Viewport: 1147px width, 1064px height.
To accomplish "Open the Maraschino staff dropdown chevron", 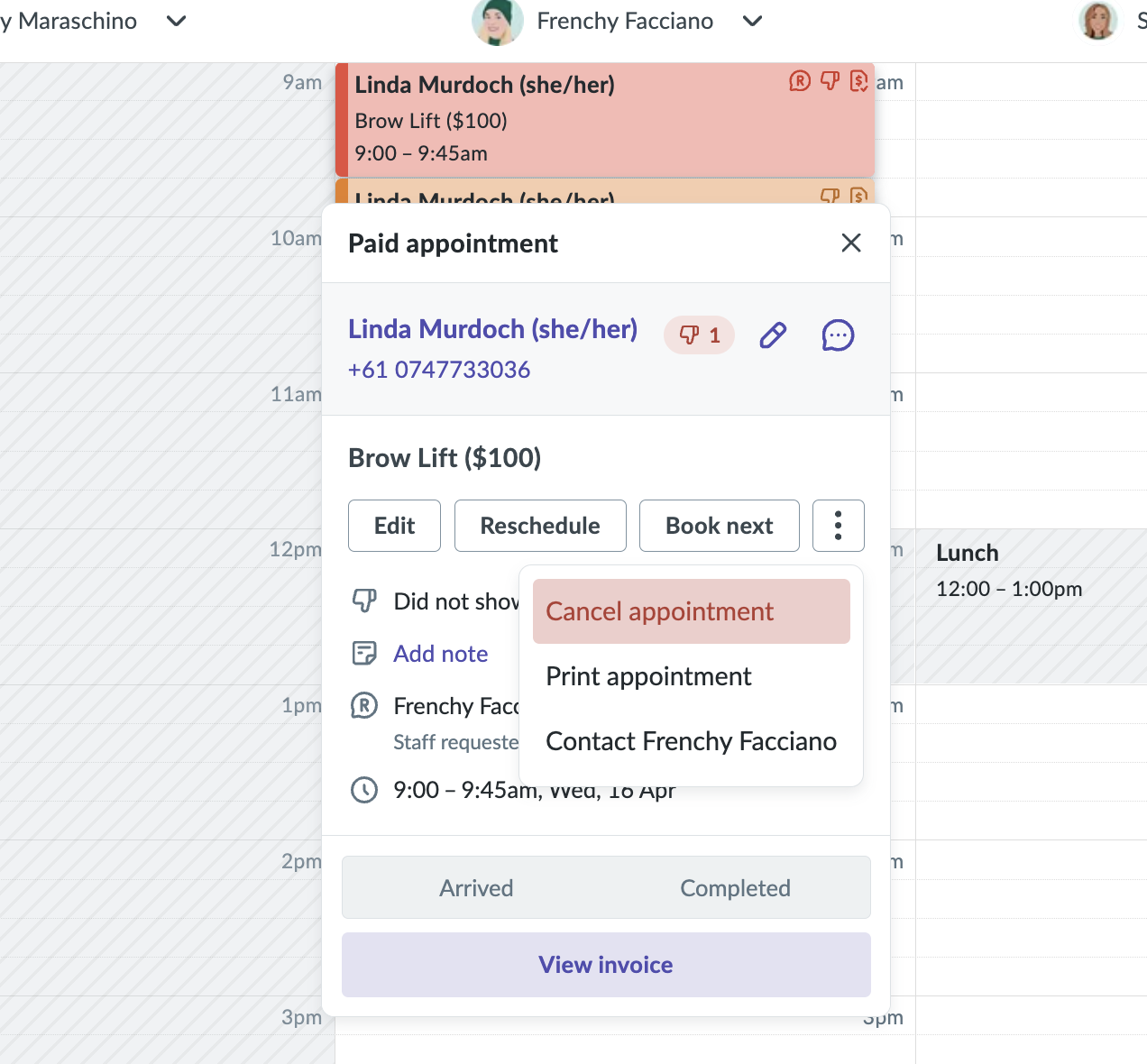I will pos(177,21).
